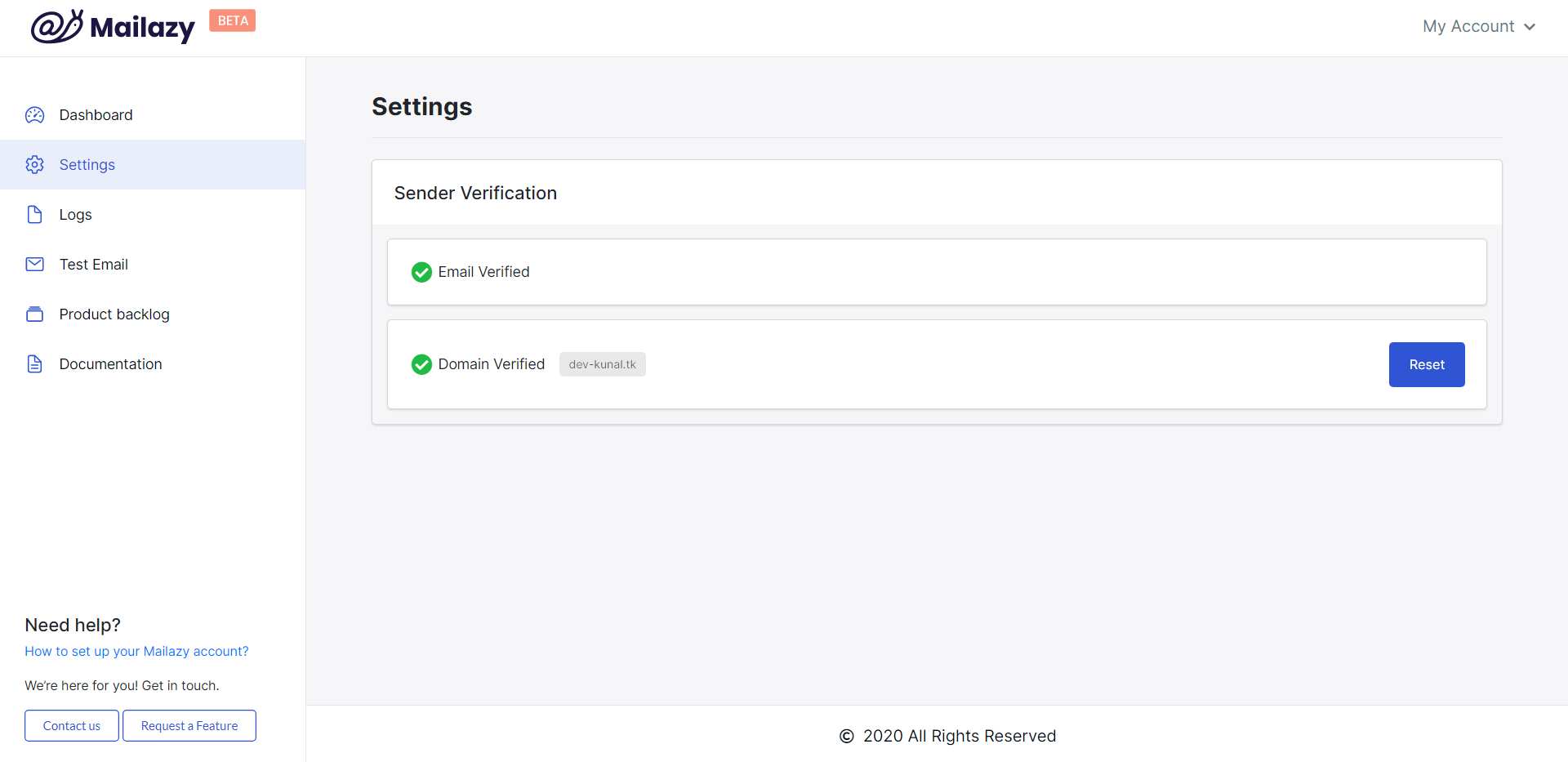Click the BETA badge
This screenshot has height=762, width=1568.
coord(233,20)
